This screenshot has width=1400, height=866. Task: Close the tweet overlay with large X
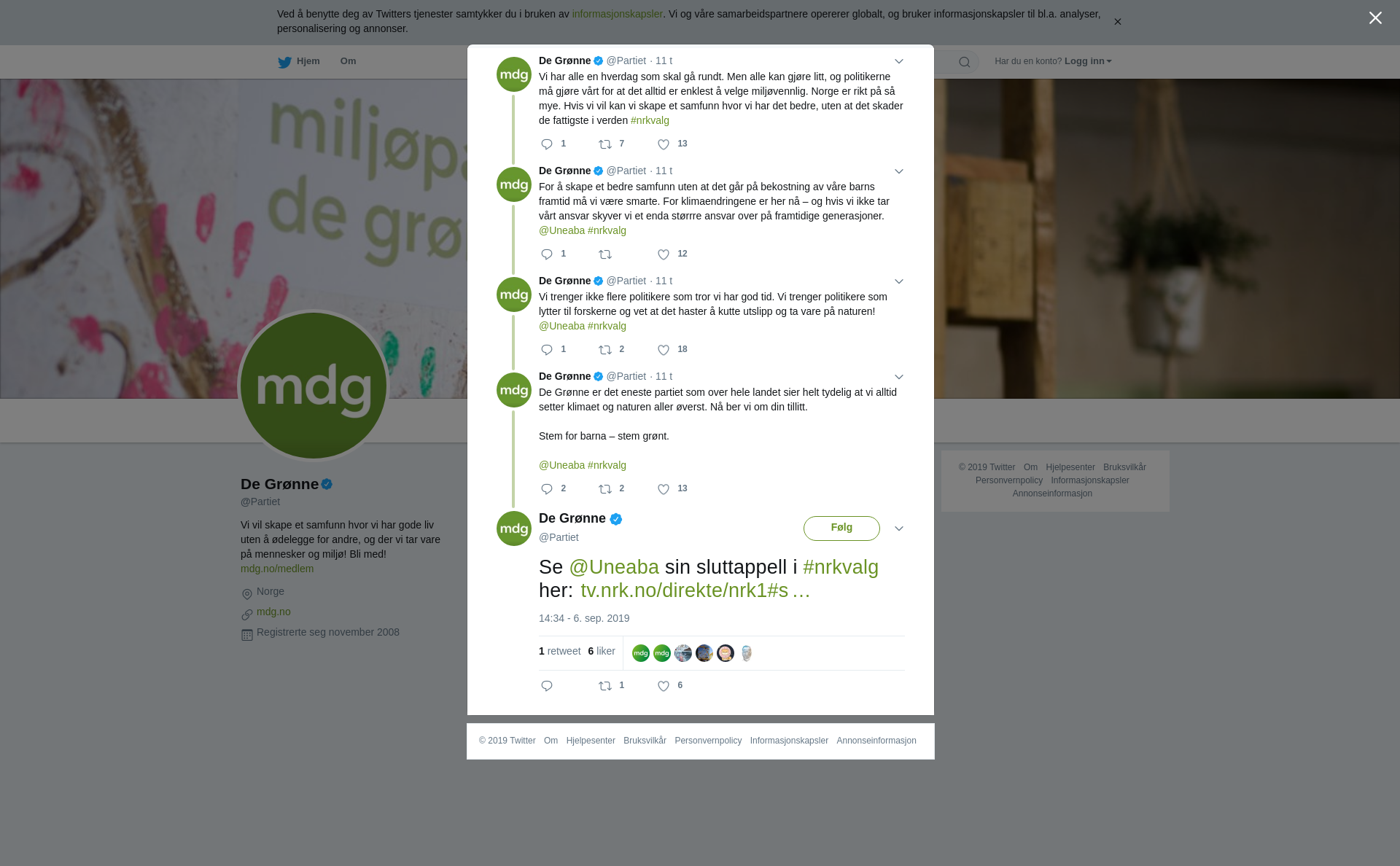click(1375, 18)
